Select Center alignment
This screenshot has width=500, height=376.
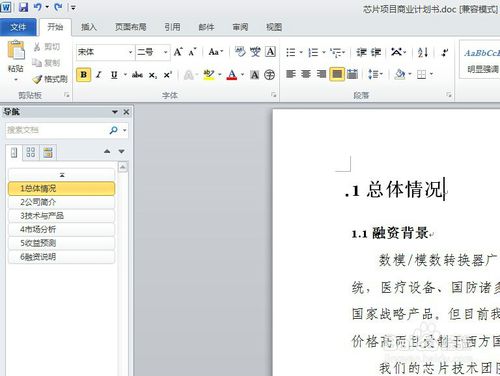click(306, 74)
